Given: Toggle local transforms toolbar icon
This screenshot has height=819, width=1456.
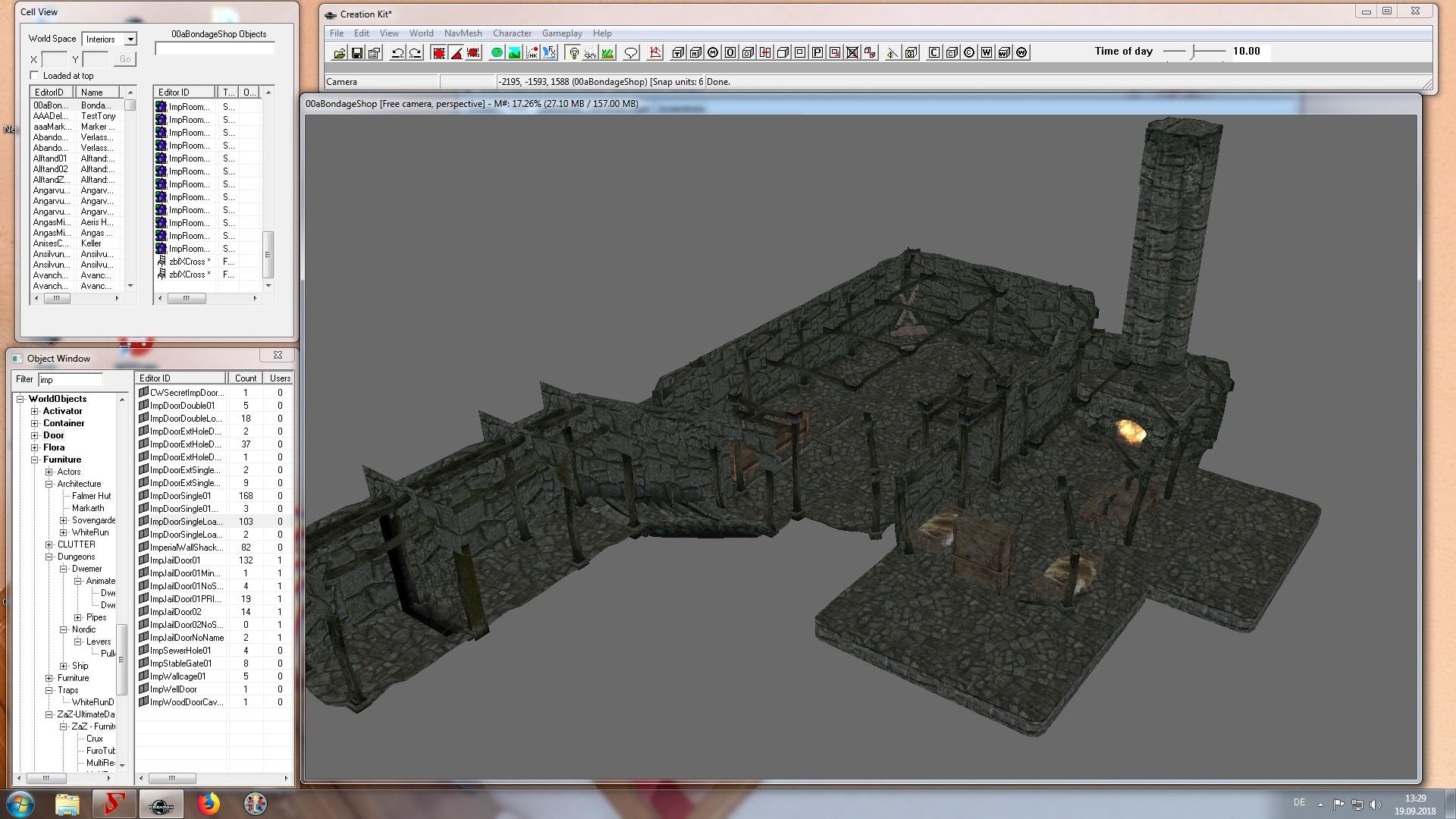Looking at the screenshot, I should (474, 52).
